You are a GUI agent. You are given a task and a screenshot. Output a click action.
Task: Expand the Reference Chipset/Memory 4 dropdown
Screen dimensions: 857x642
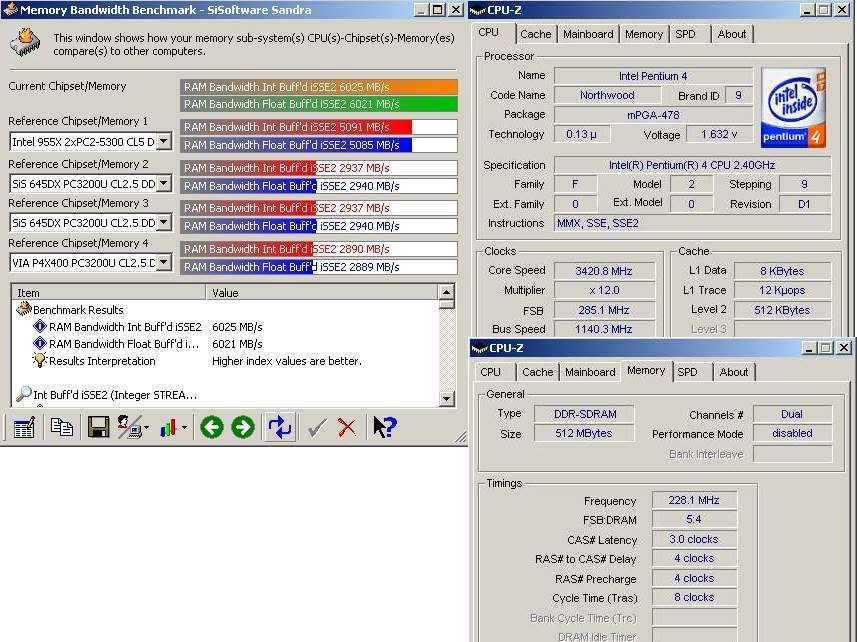pos(164,263)
